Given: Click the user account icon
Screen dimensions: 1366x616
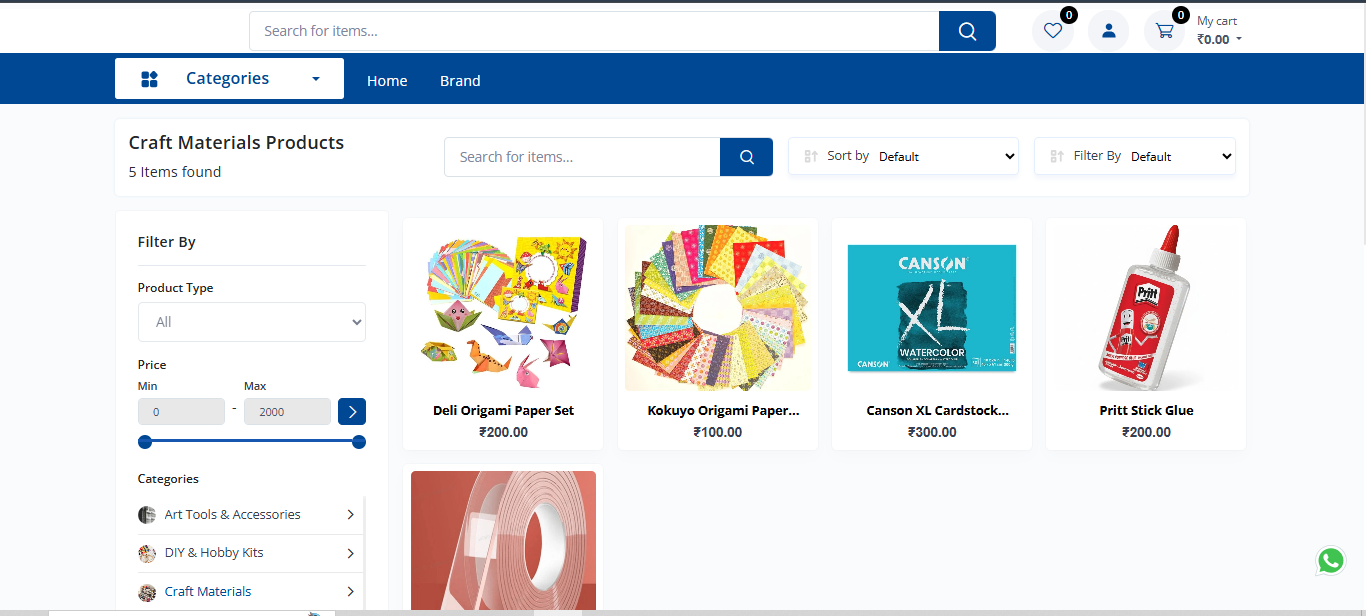Looking at the screenshot, I should coord(1108,31).
